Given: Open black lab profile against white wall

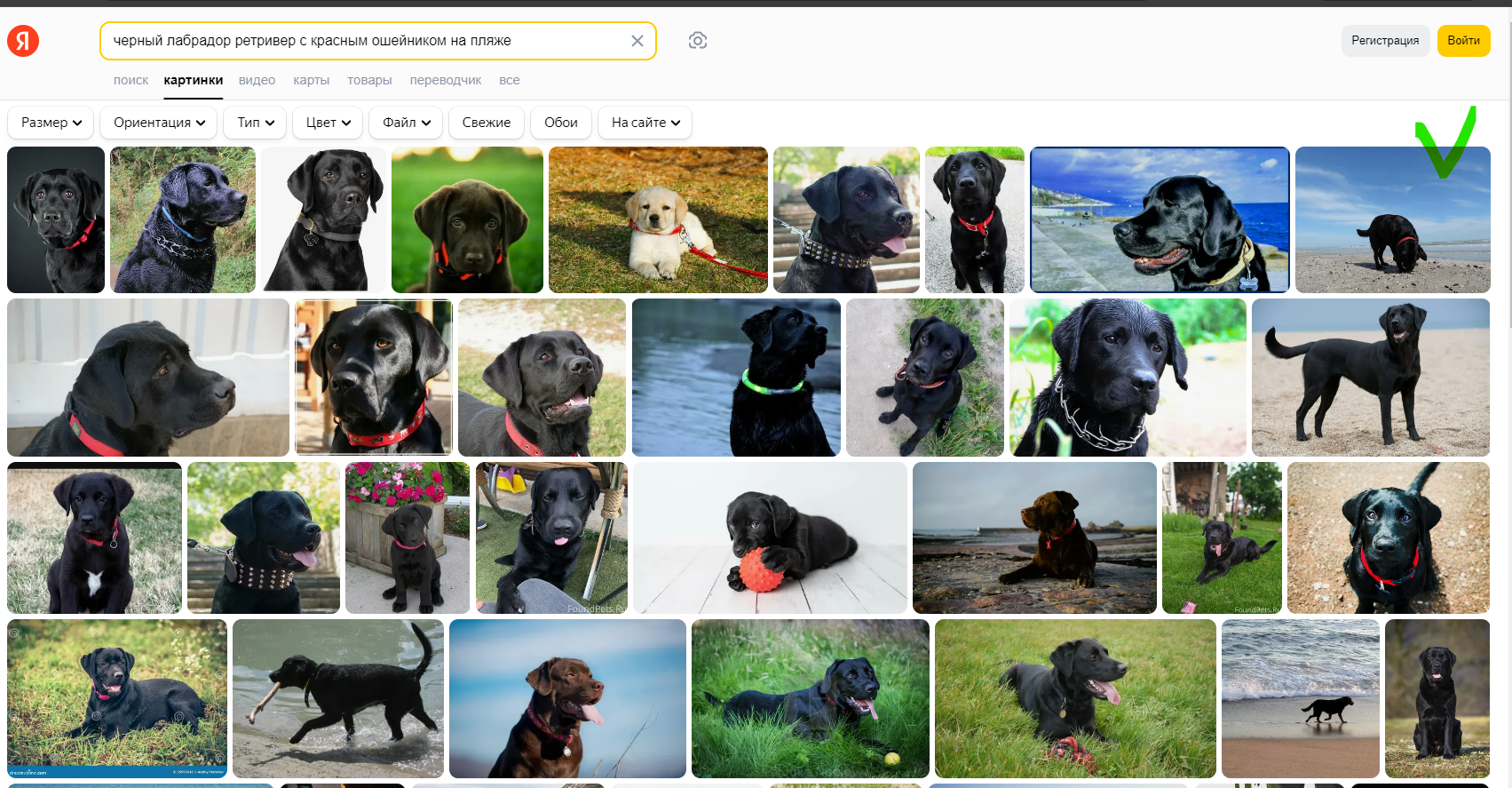Looking at the screenshot, I should coord(148,378).
